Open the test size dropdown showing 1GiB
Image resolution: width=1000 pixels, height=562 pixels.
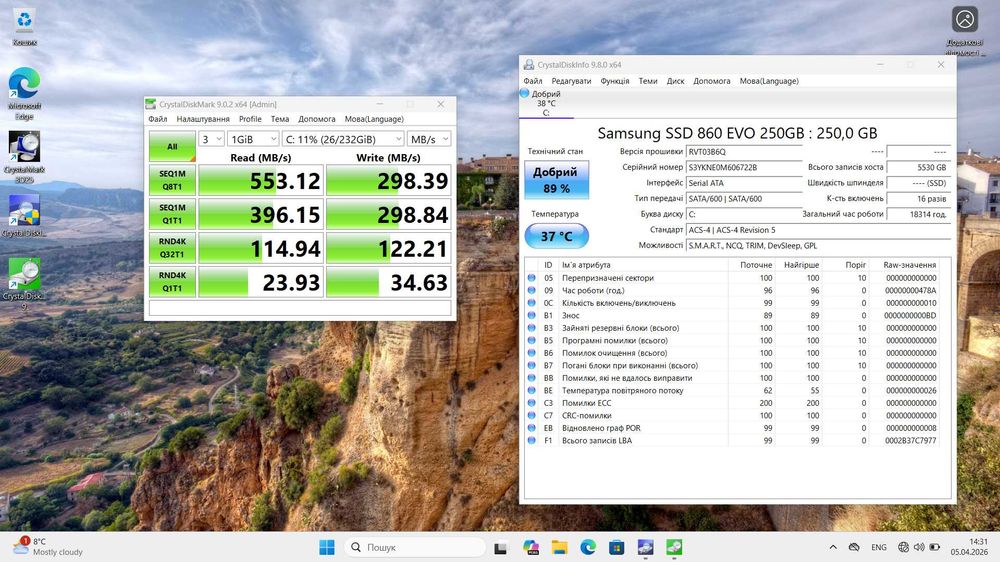coord(253,139)
